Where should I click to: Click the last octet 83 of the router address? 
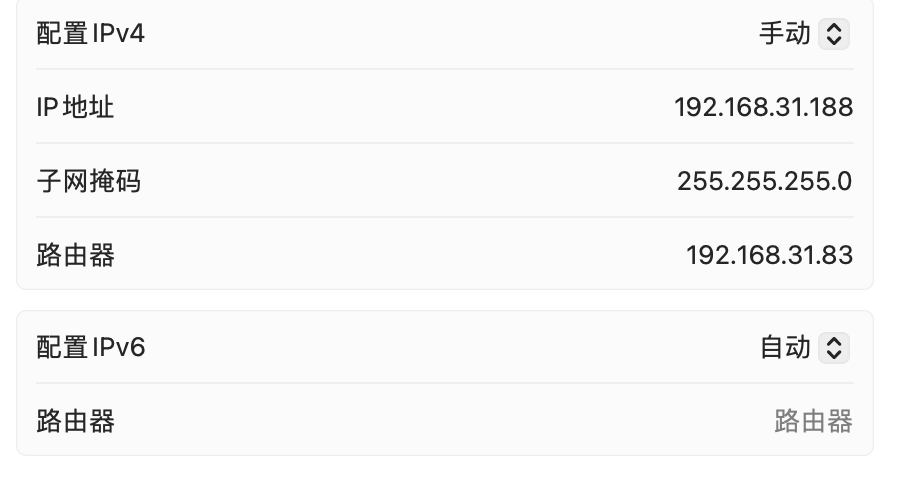[x=839, y=255]
